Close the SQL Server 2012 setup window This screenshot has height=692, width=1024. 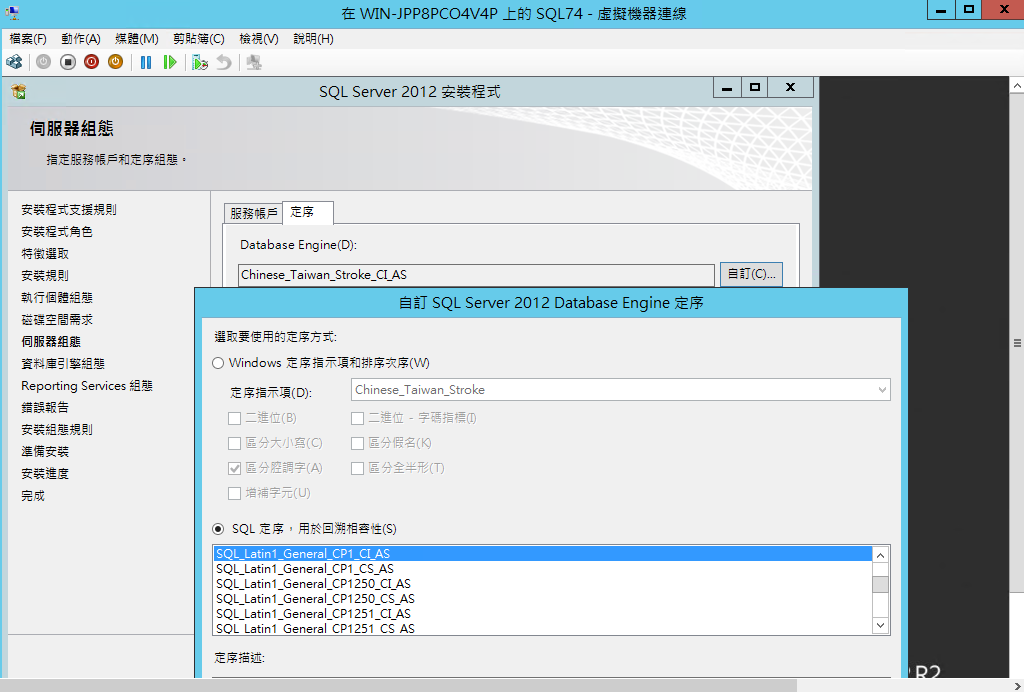791,87
